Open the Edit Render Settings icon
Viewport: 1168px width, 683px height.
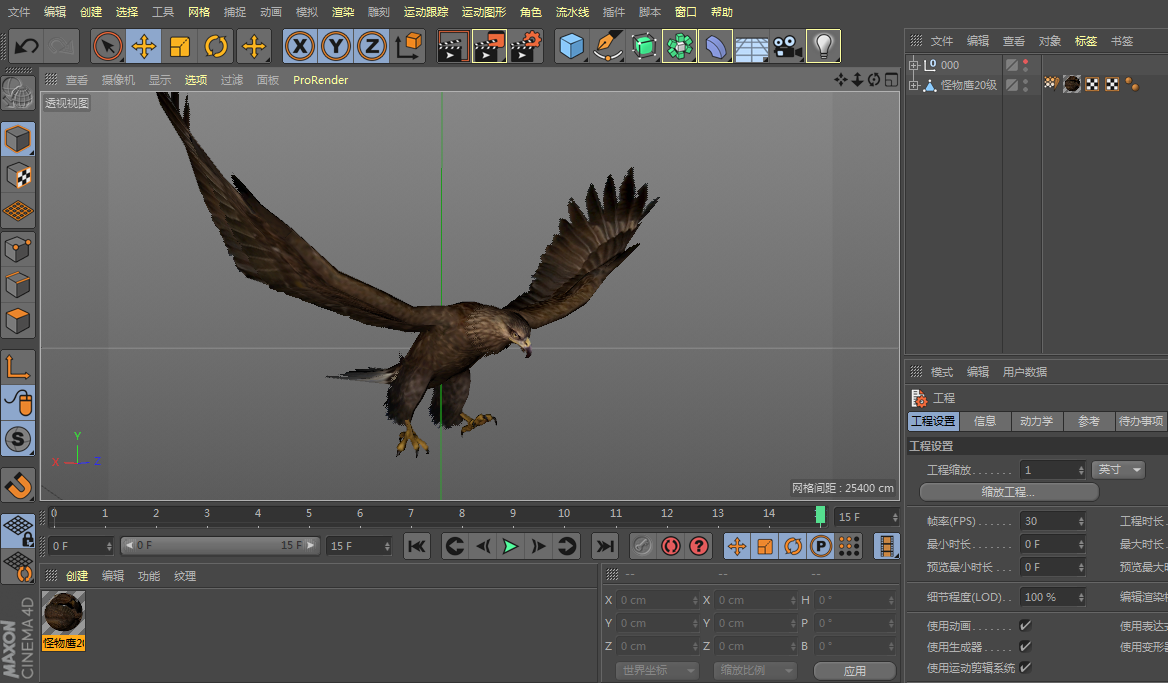(526, 46)
